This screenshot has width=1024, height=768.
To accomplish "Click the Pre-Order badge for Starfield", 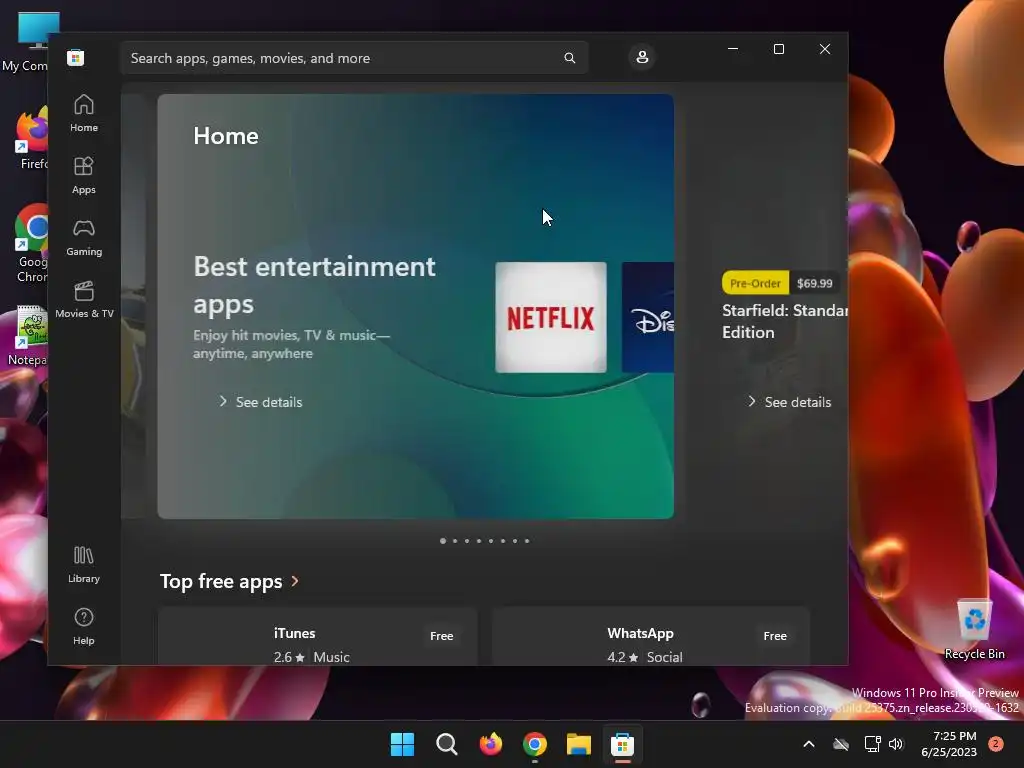I will tap(755, 283).
